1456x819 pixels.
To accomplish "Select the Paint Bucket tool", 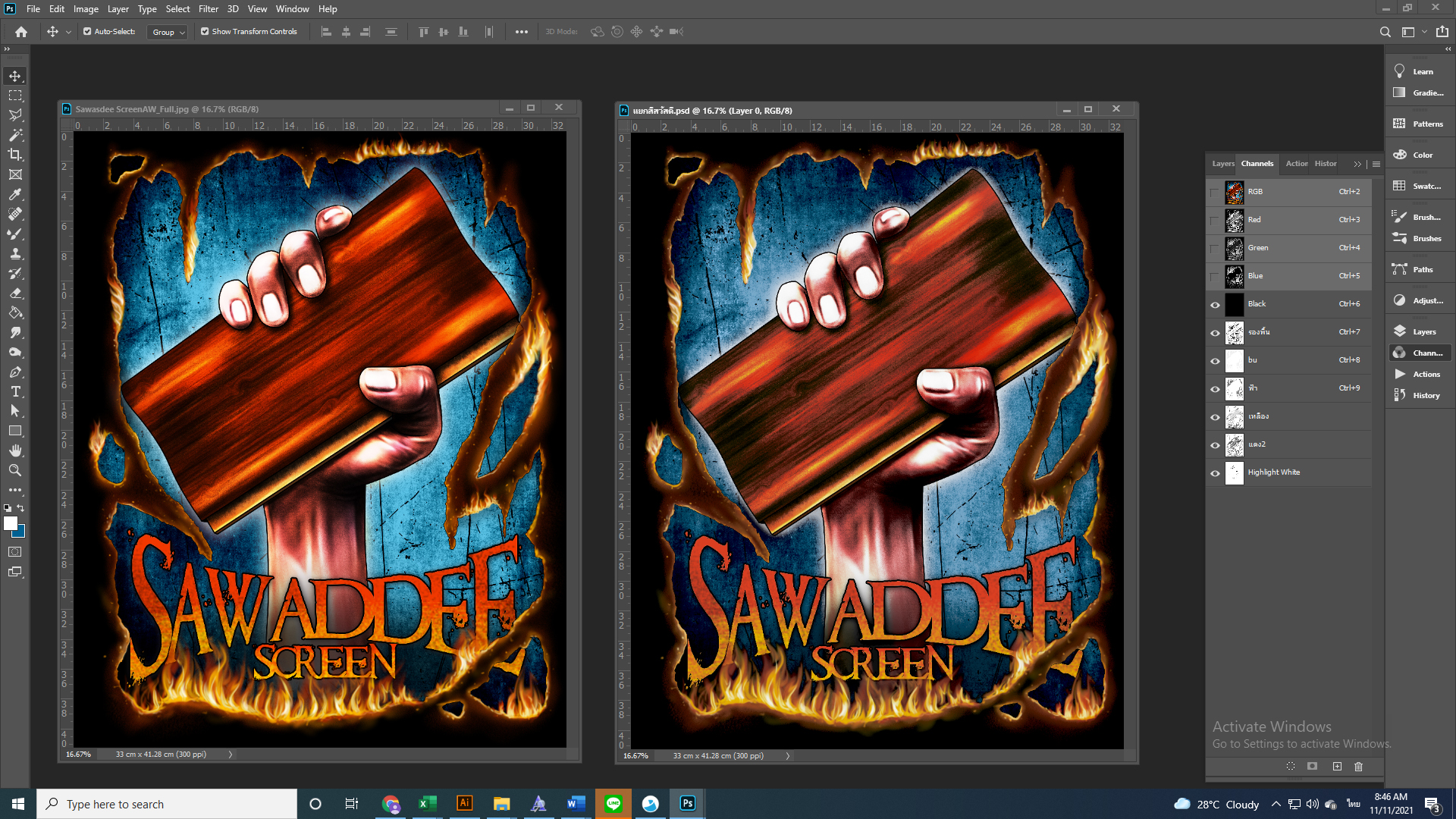I will (x=15, y=312).
